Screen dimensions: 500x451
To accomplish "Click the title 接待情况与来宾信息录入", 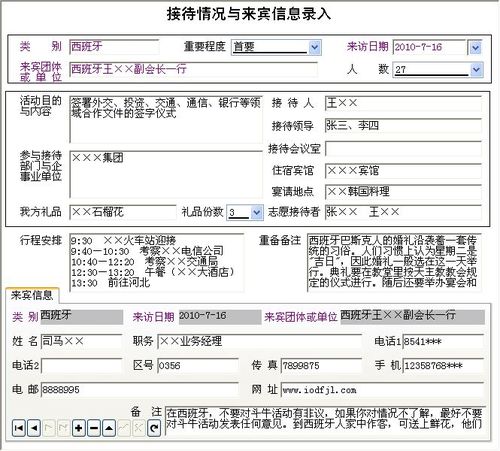I will coord(249,14).
